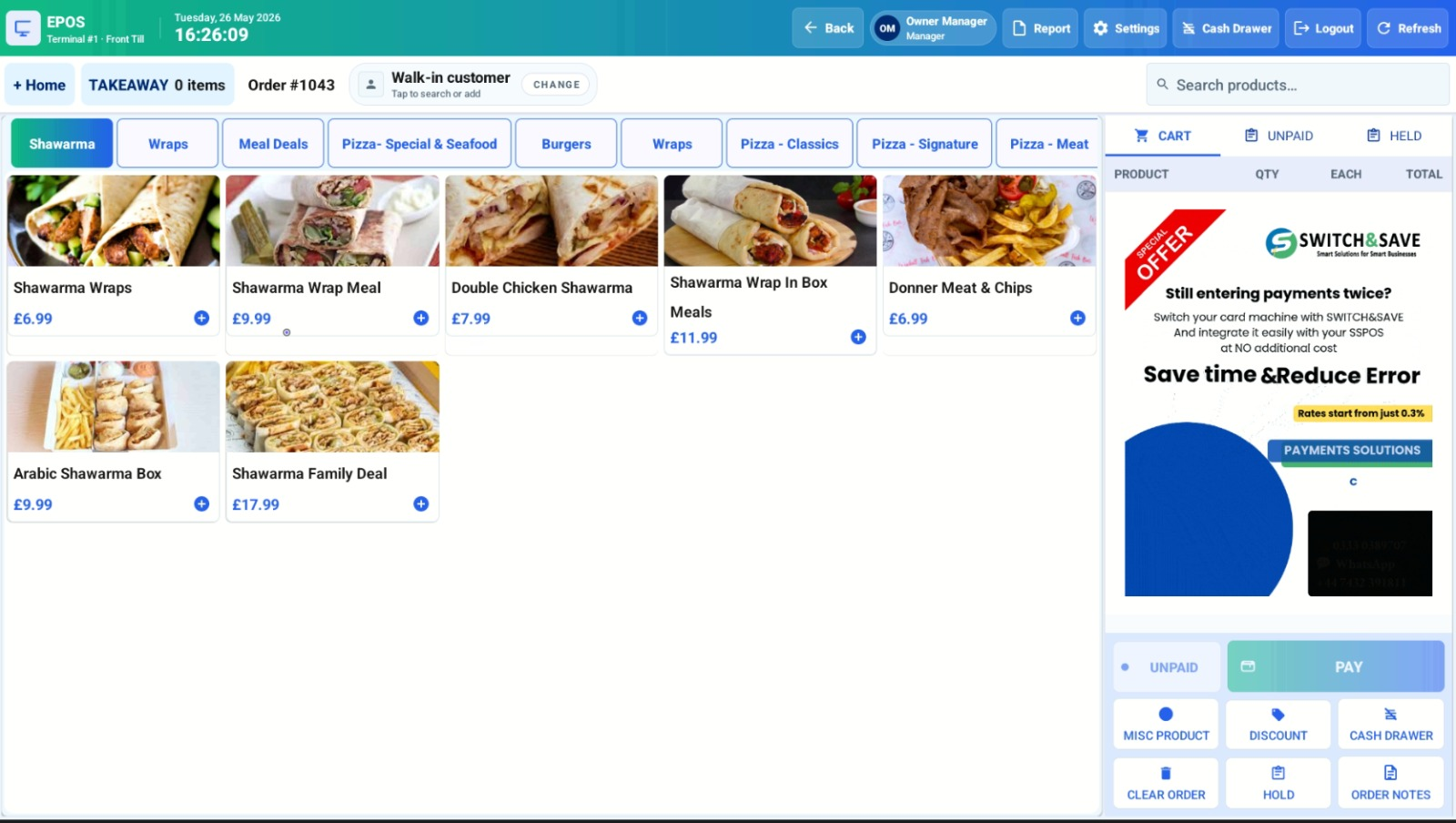This screenshot has height=823, width=1456.
Task: Click the Switch&Save advertisement banner
Action: [x=1279, y=403]
